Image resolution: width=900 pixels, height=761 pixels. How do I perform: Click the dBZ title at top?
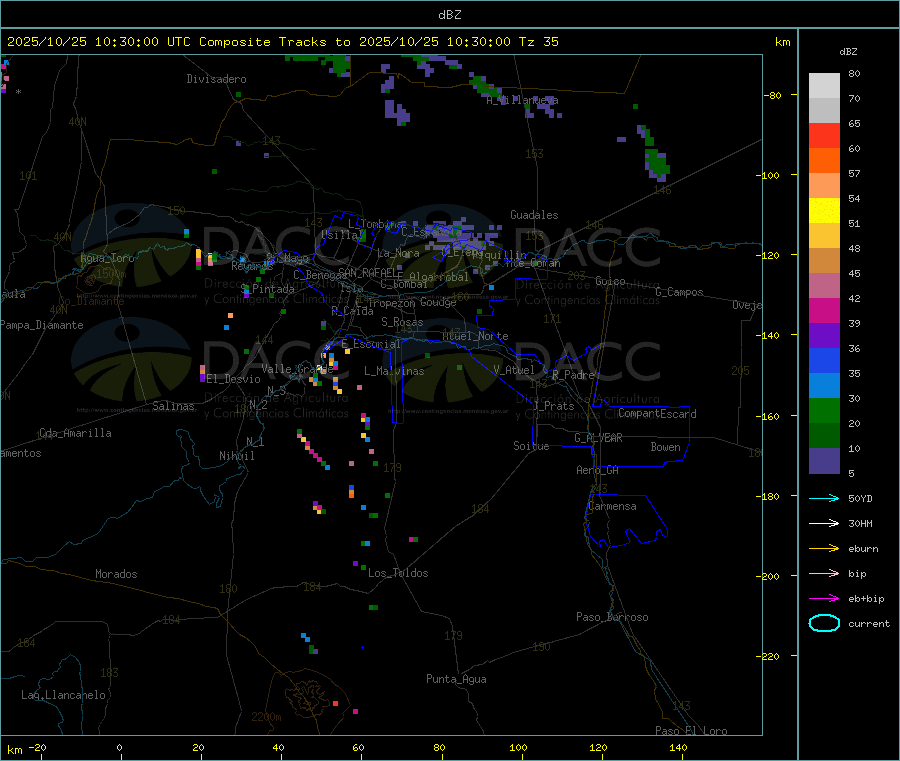click(449, 15)
